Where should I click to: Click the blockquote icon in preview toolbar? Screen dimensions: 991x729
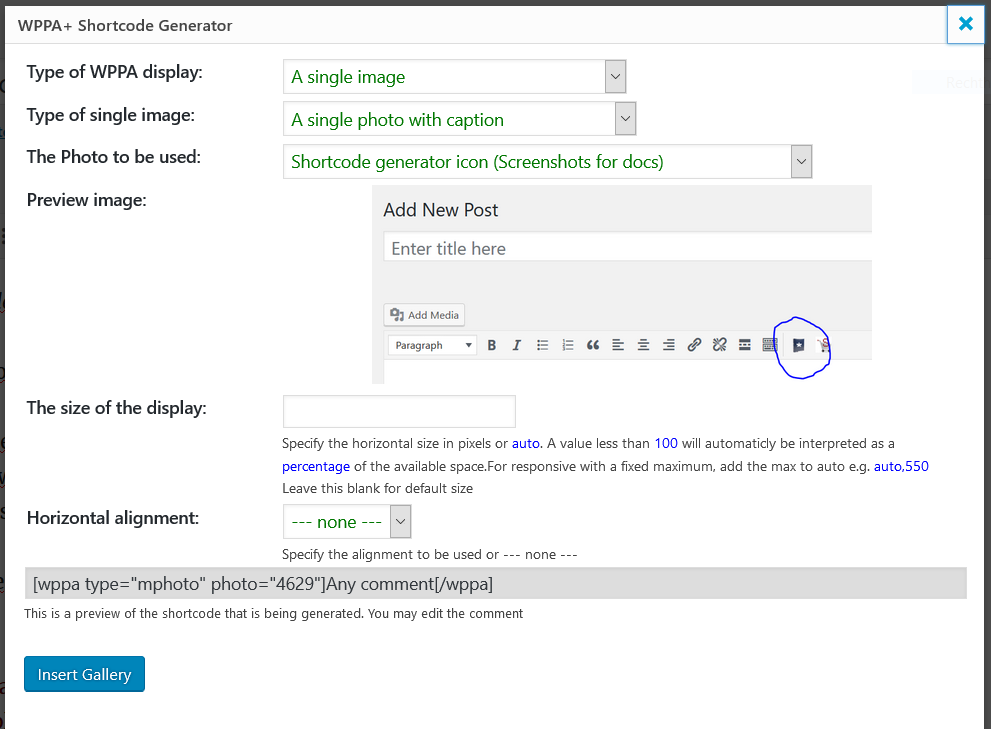[593, 345]
